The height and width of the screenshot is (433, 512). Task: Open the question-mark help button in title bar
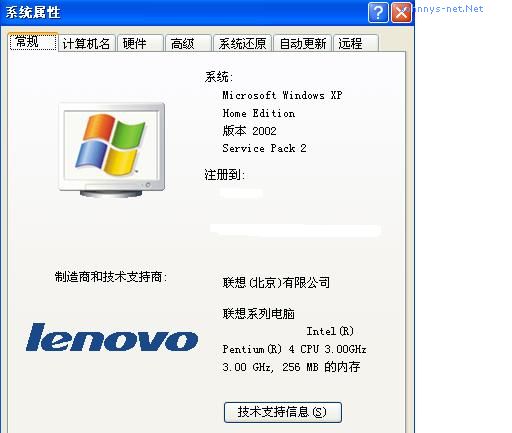378,13
